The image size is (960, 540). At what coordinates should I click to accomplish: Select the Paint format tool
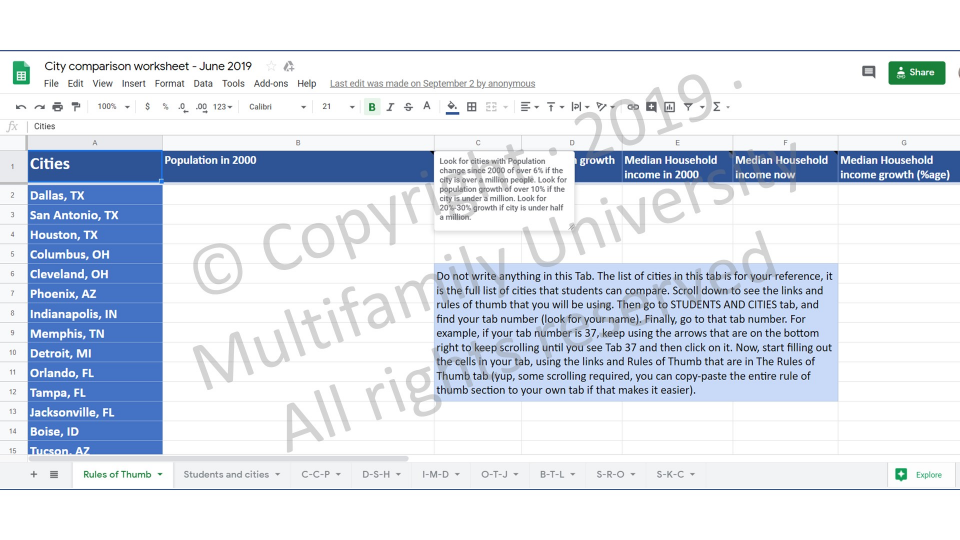click(76, 107)
